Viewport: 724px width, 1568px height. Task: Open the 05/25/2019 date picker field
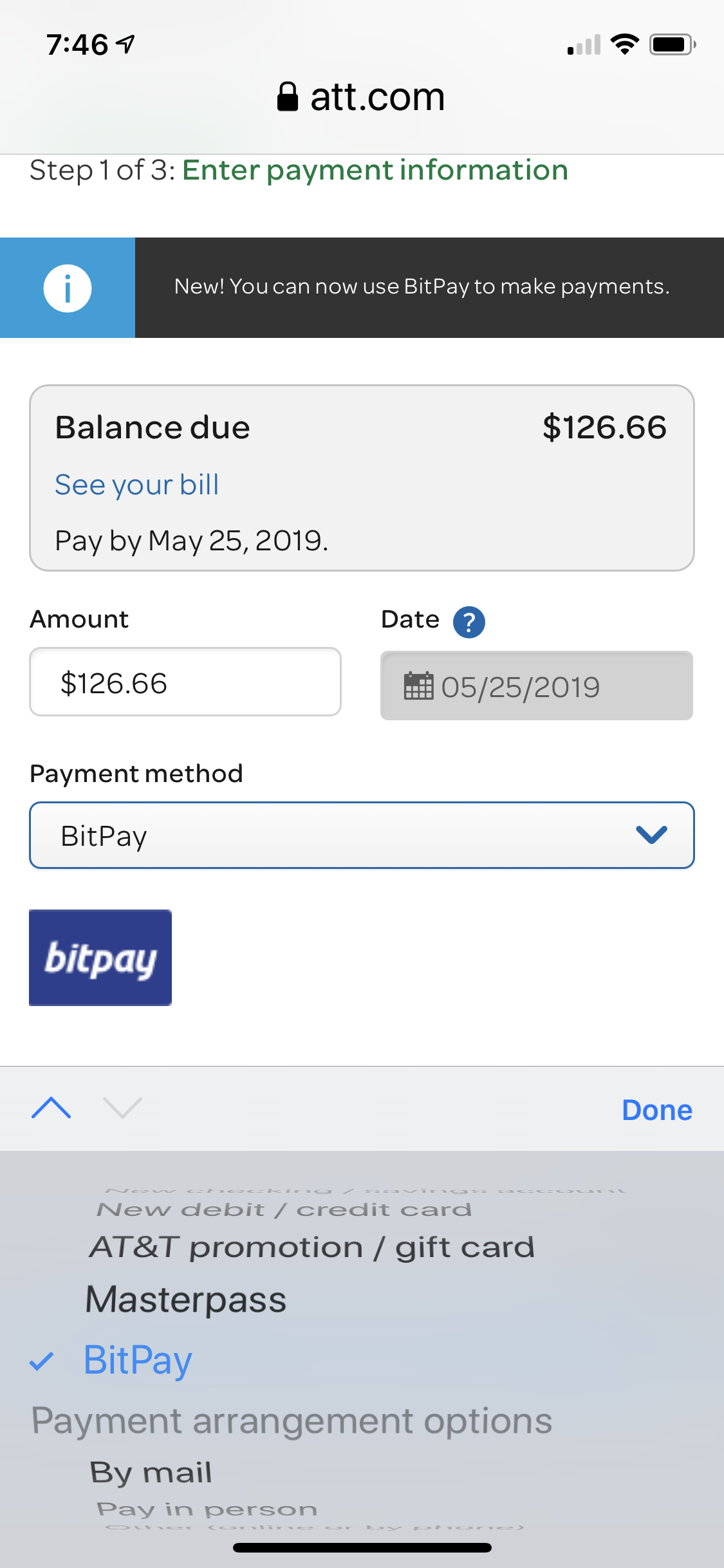(537, 686)
